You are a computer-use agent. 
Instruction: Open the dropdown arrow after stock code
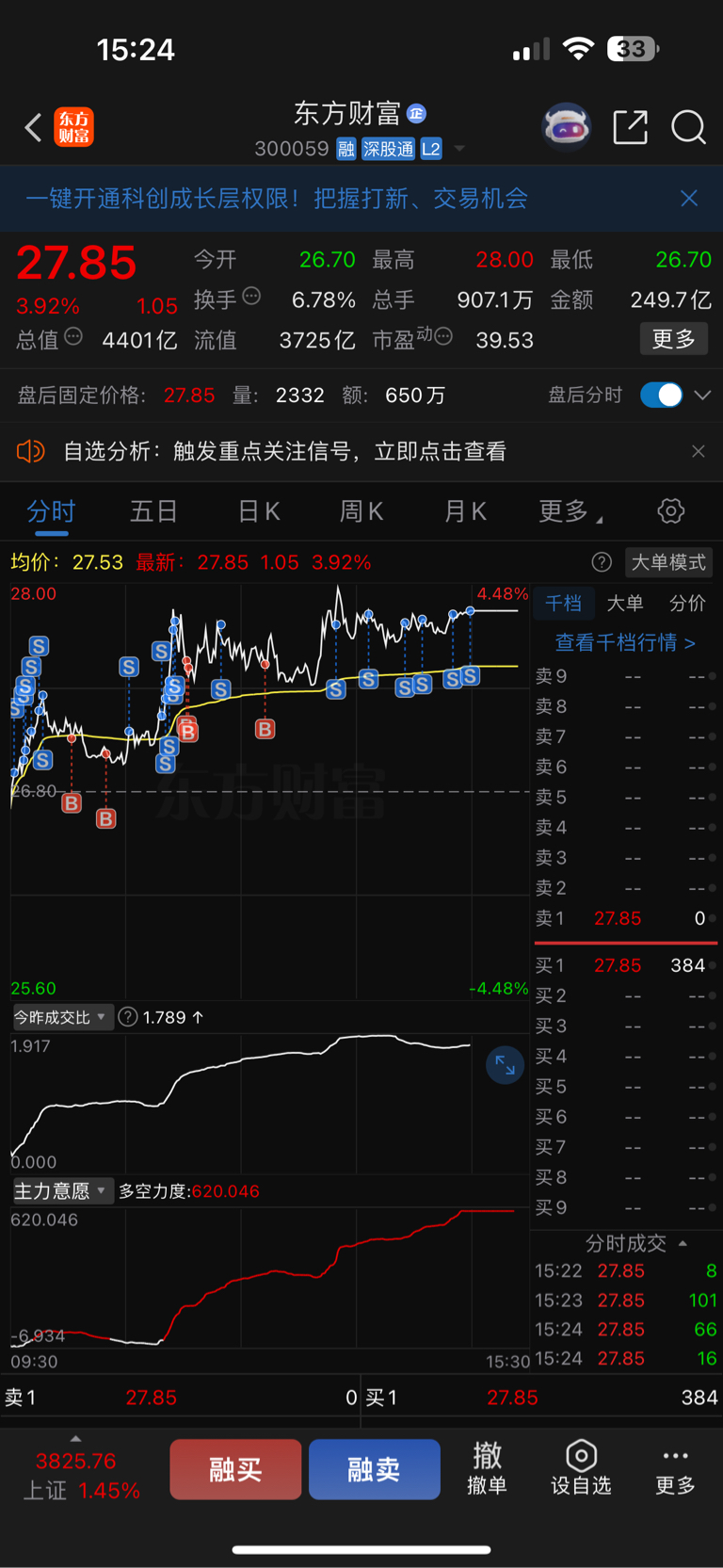point(459,149)
